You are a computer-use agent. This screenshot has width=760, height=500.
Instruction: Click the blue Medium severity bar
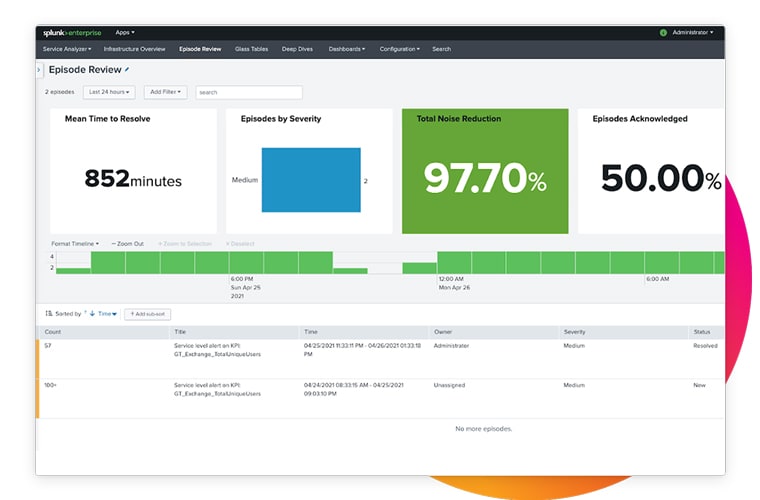pyautogui.click(x=311, y=180)
